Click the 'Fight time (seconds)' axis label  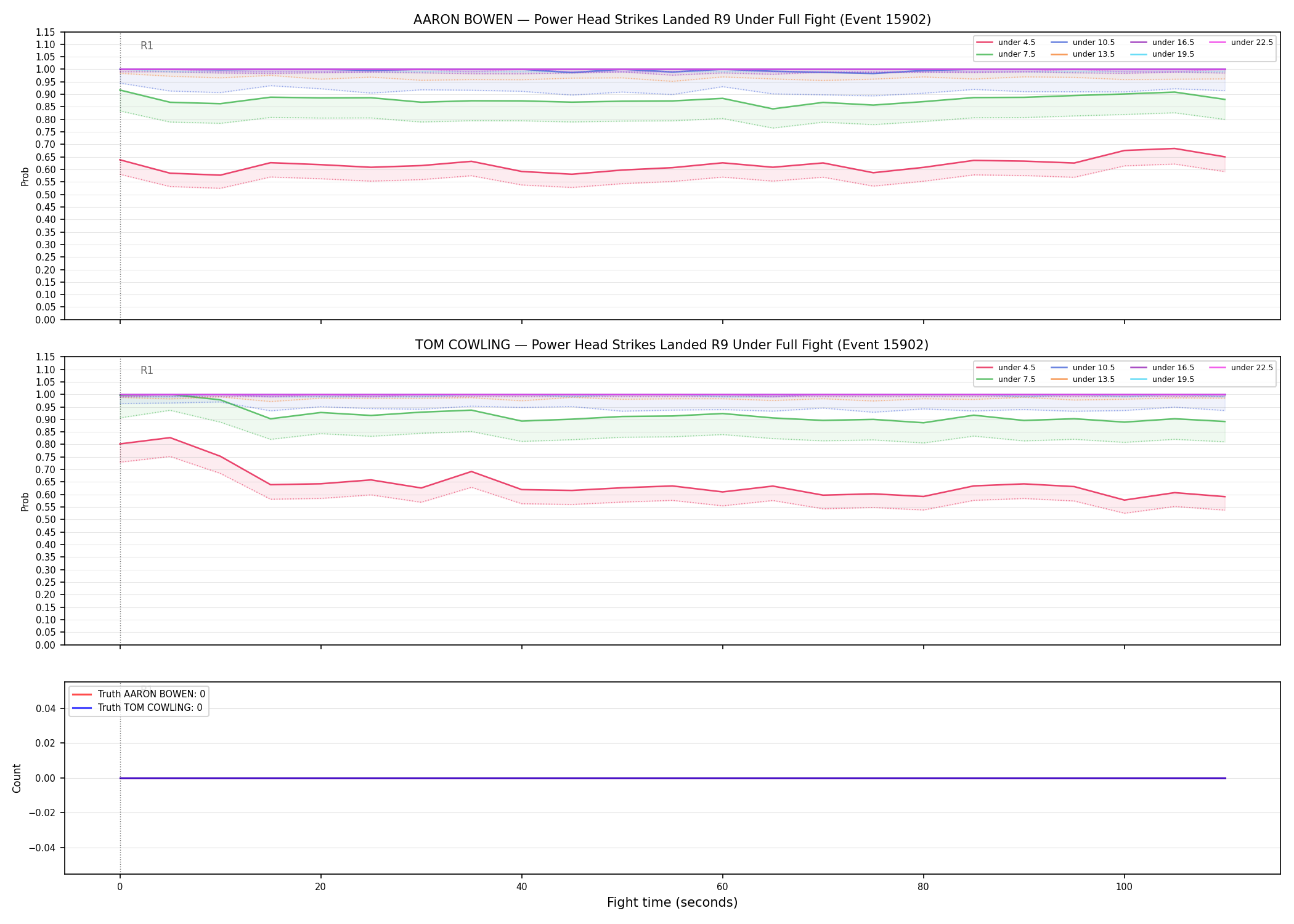coord(672,902)
